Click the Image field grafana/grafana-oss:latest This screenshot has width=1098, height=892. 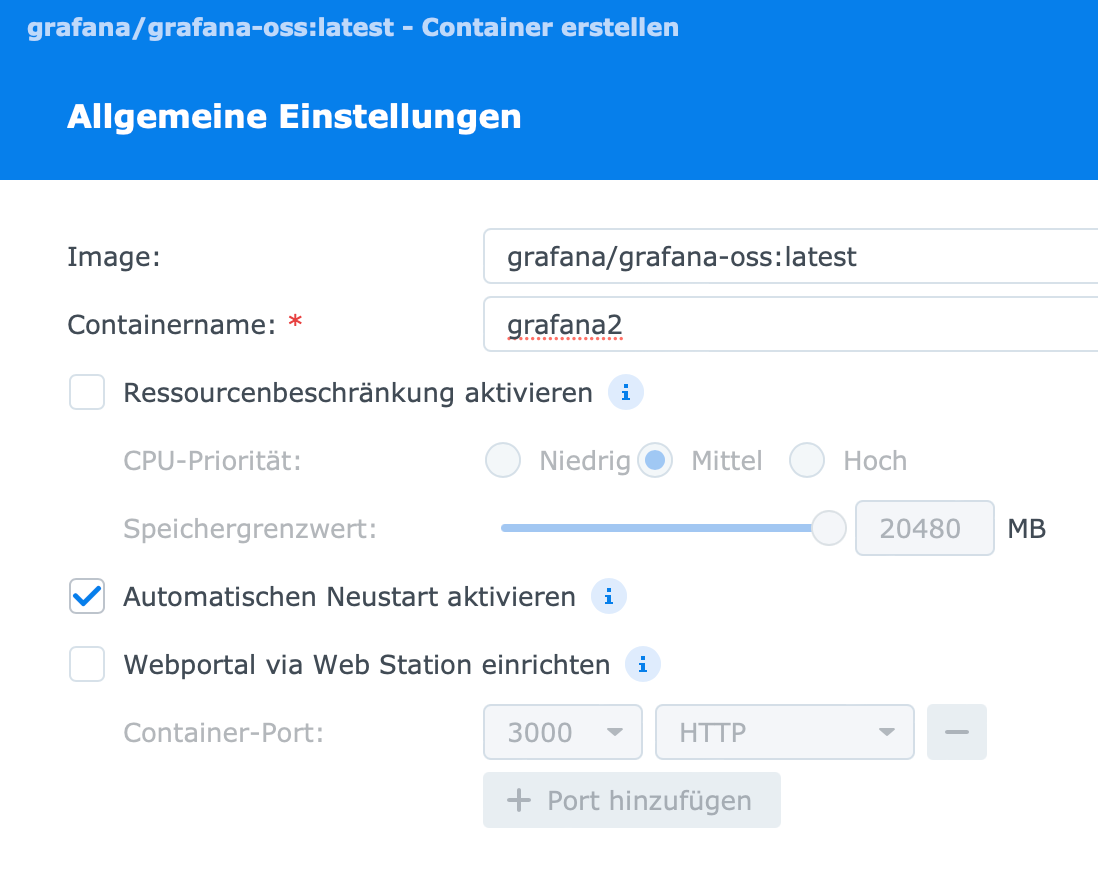click(791, 256)
